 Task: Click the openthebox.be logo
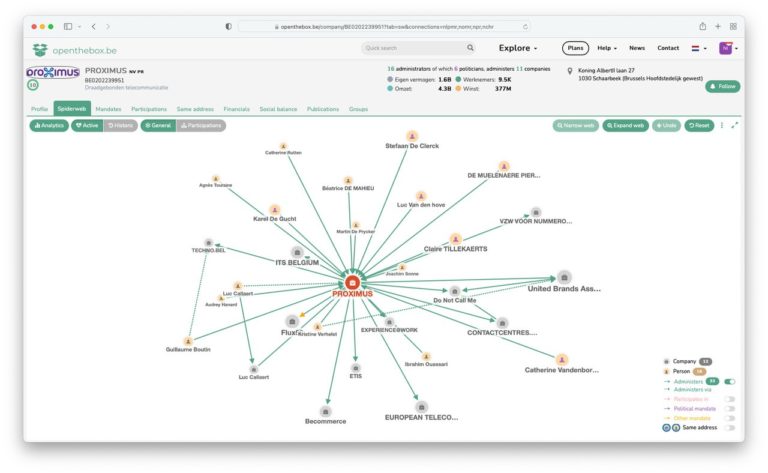click(74, 50)
